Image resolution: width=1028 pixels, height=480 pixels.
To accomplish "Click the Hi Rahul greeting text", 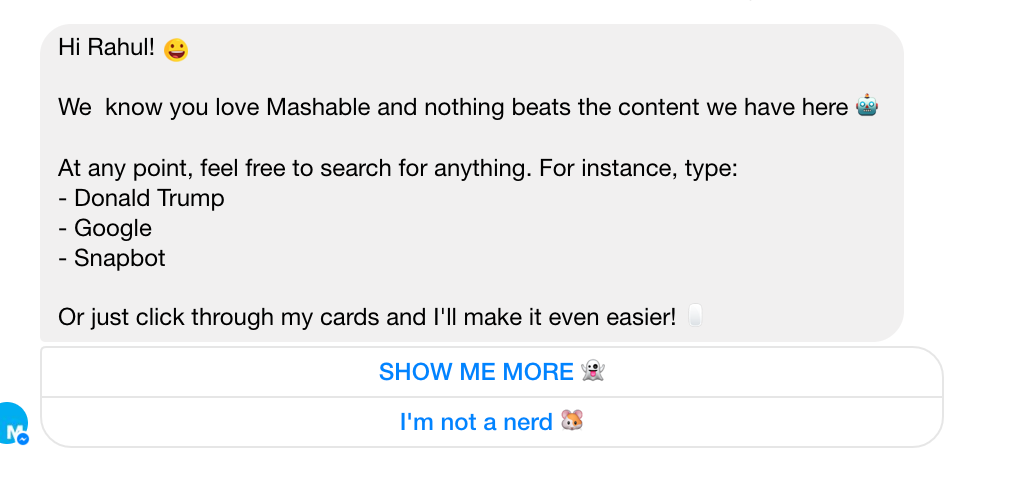I will click(106, 49).
